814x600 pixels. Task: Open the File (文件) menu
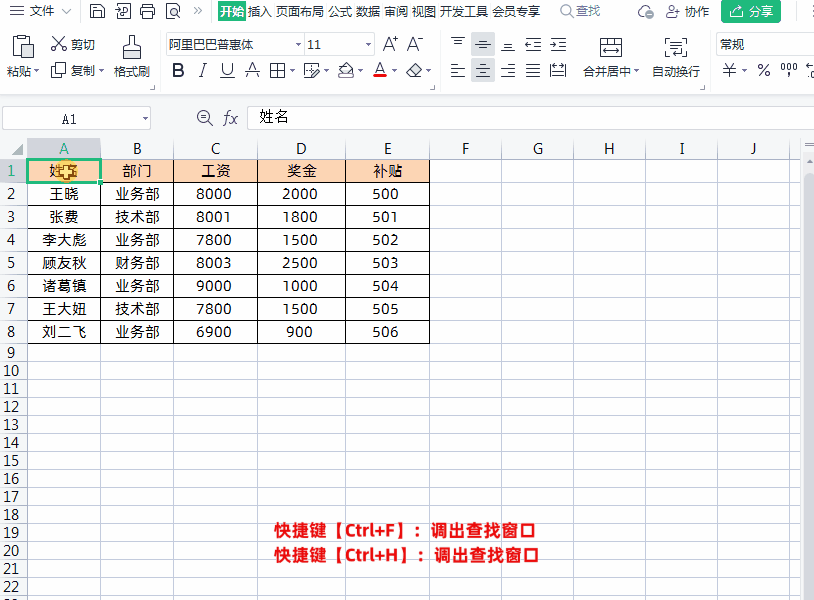40,11
